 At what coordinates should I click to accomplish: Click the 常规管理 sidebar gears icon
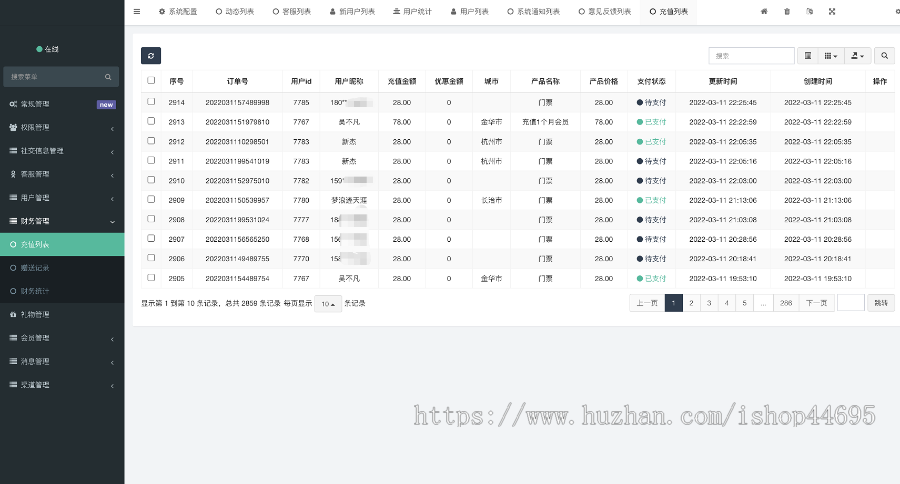[x=13, y=104]
